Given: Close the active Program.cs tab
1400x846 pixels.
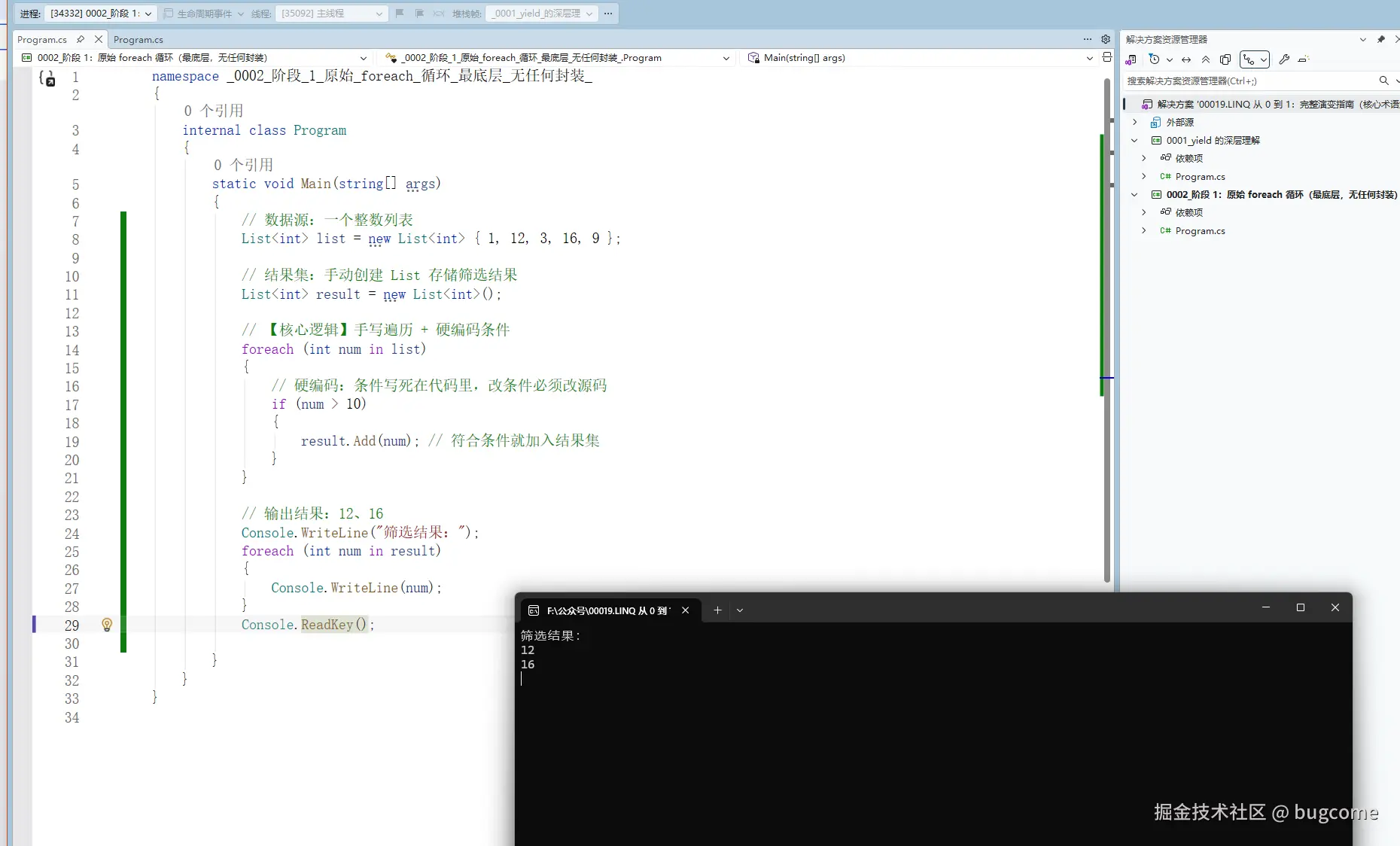Looking at the screenshot, I should click(99, 39).
